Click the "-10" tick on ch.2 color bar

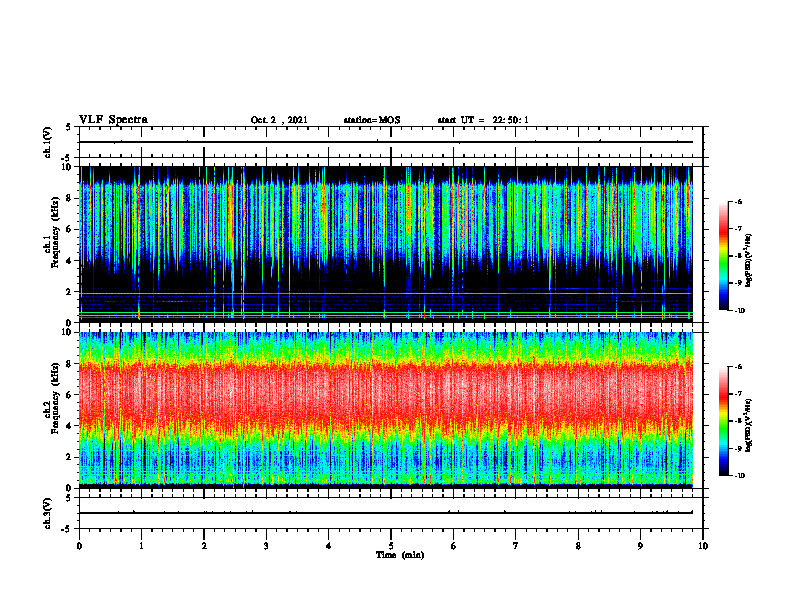[x=739, y=475]
